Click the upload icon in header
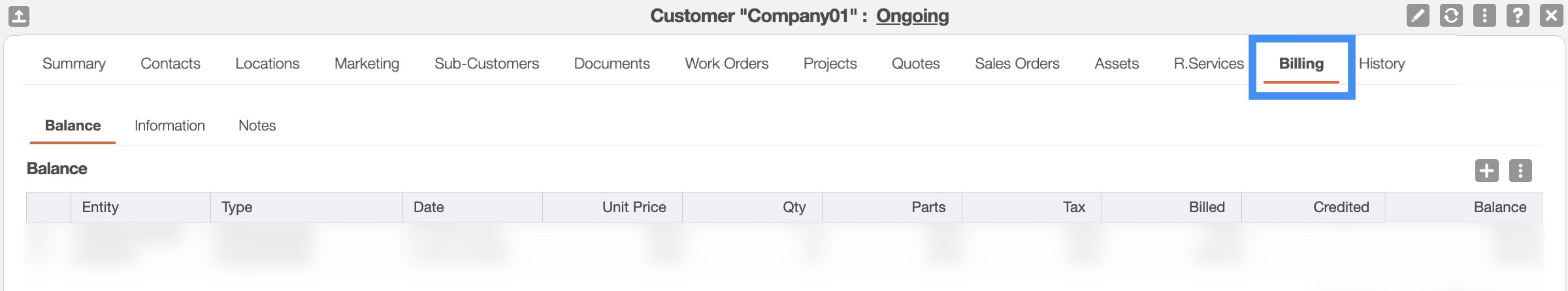1568x291 pixels. [x=19, y=16]
